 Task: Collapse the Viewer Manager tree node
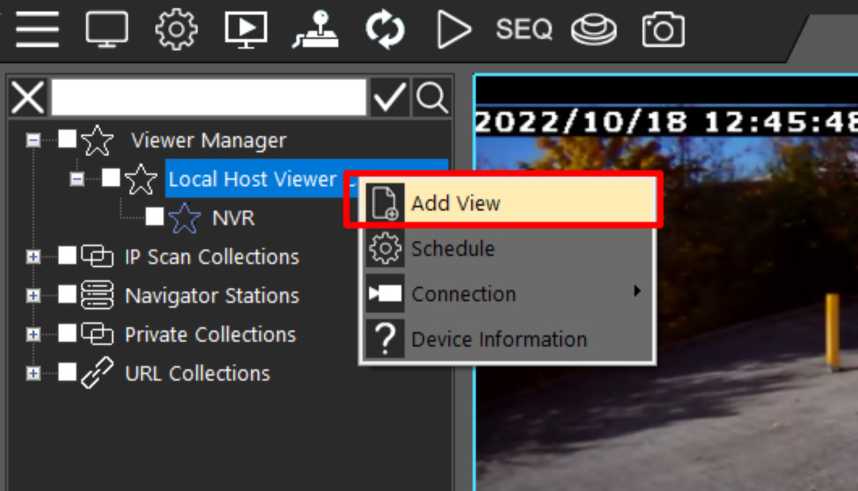tap(33, 141)
